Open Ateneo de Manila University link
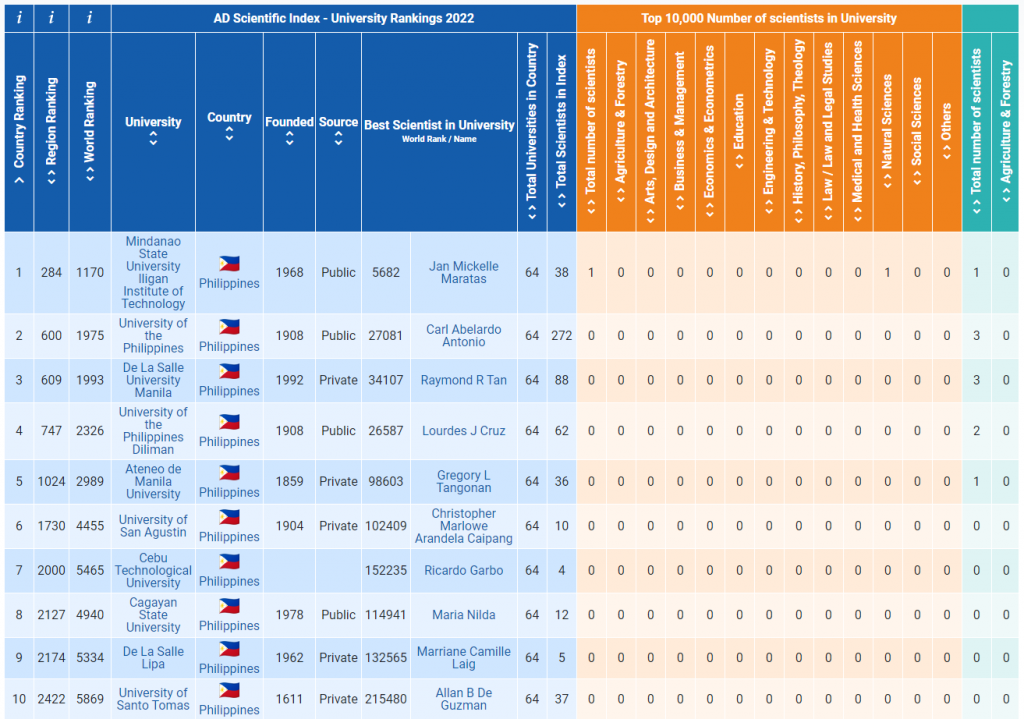Screen dimensions: 1024x719 (153, 481)
